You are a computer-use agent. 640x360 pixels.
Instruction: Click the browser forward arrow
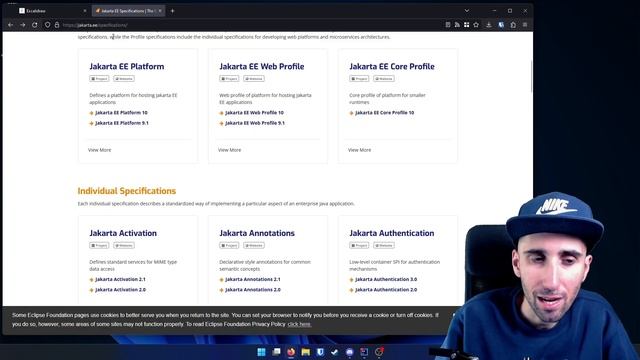tap(23, 25)
